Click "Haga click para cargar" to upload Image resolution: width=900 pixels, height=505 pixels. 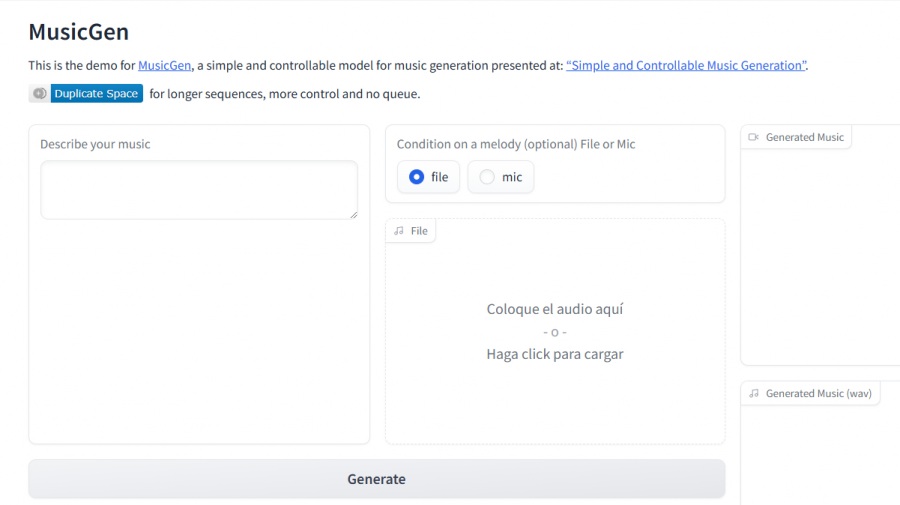tap(554, 354)
